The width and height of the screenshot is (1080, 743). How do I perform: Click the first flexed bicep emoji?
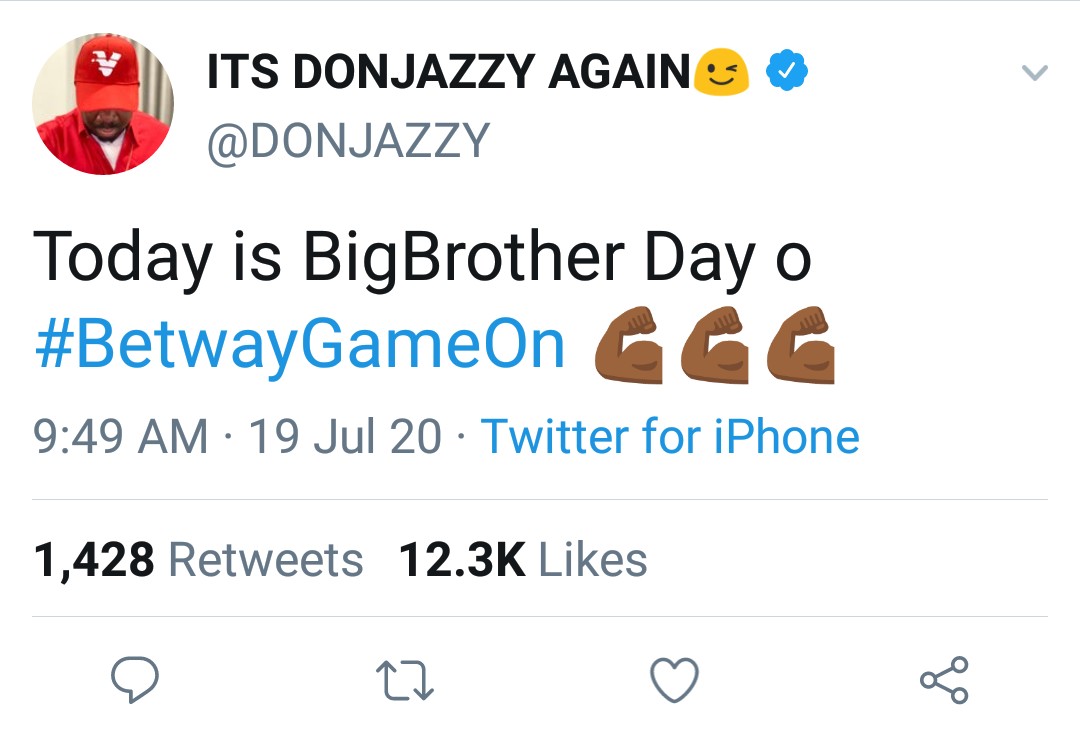pos(627,346)
